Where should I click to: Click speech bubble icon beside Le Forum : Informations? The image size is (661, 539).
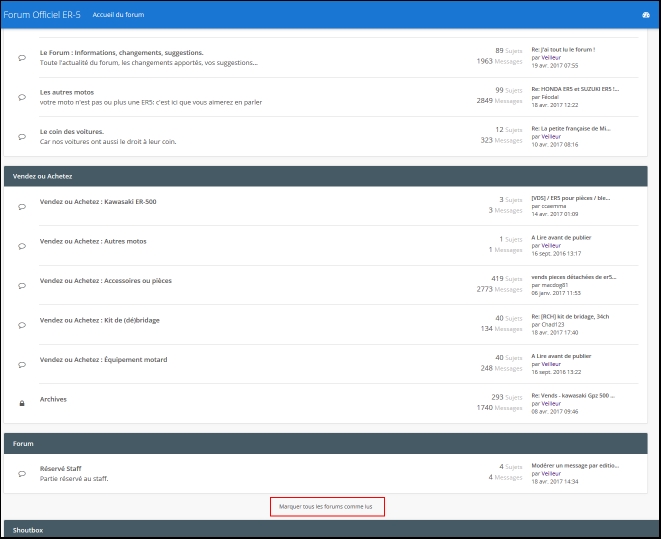click(22, 58)
